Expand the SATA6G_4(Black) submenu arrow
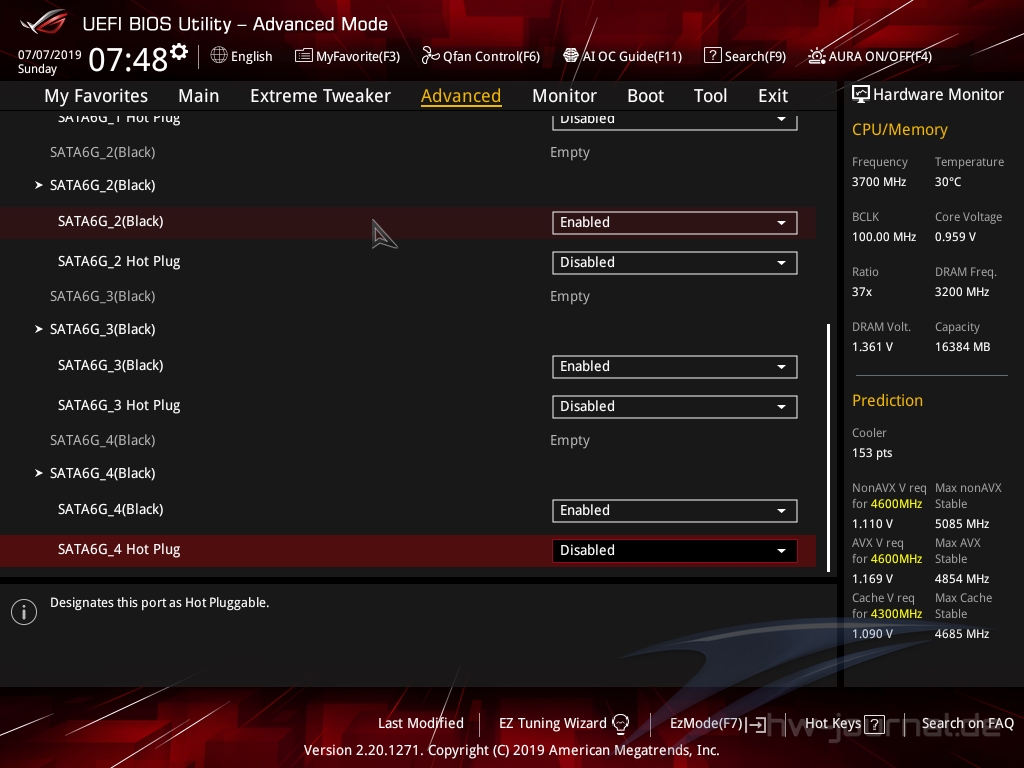Viewport: 1024px width, 768px height. (x=39, y=473)
